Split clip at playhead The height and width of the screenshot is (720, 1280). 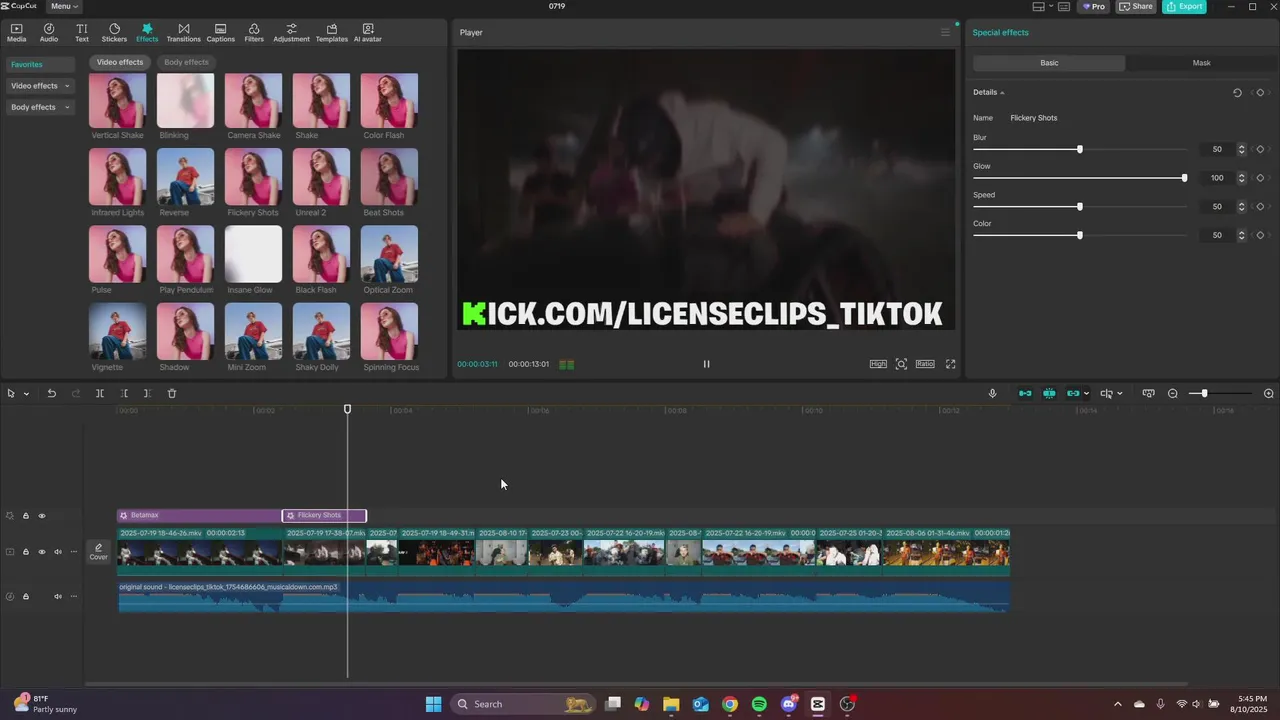click(99, 393)
